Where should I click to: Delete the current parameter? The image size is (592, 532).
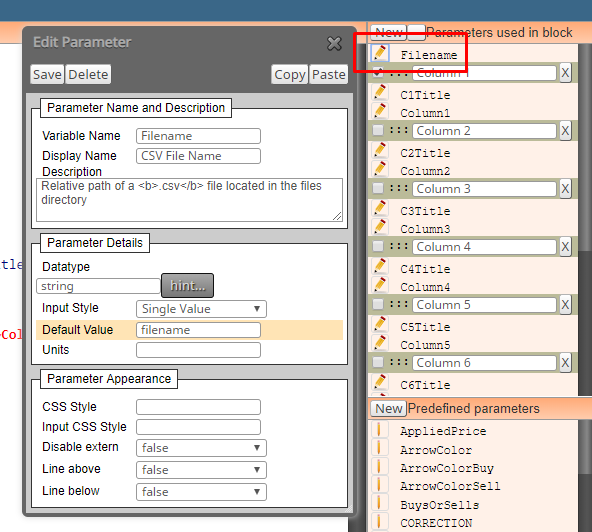(88, 74)
